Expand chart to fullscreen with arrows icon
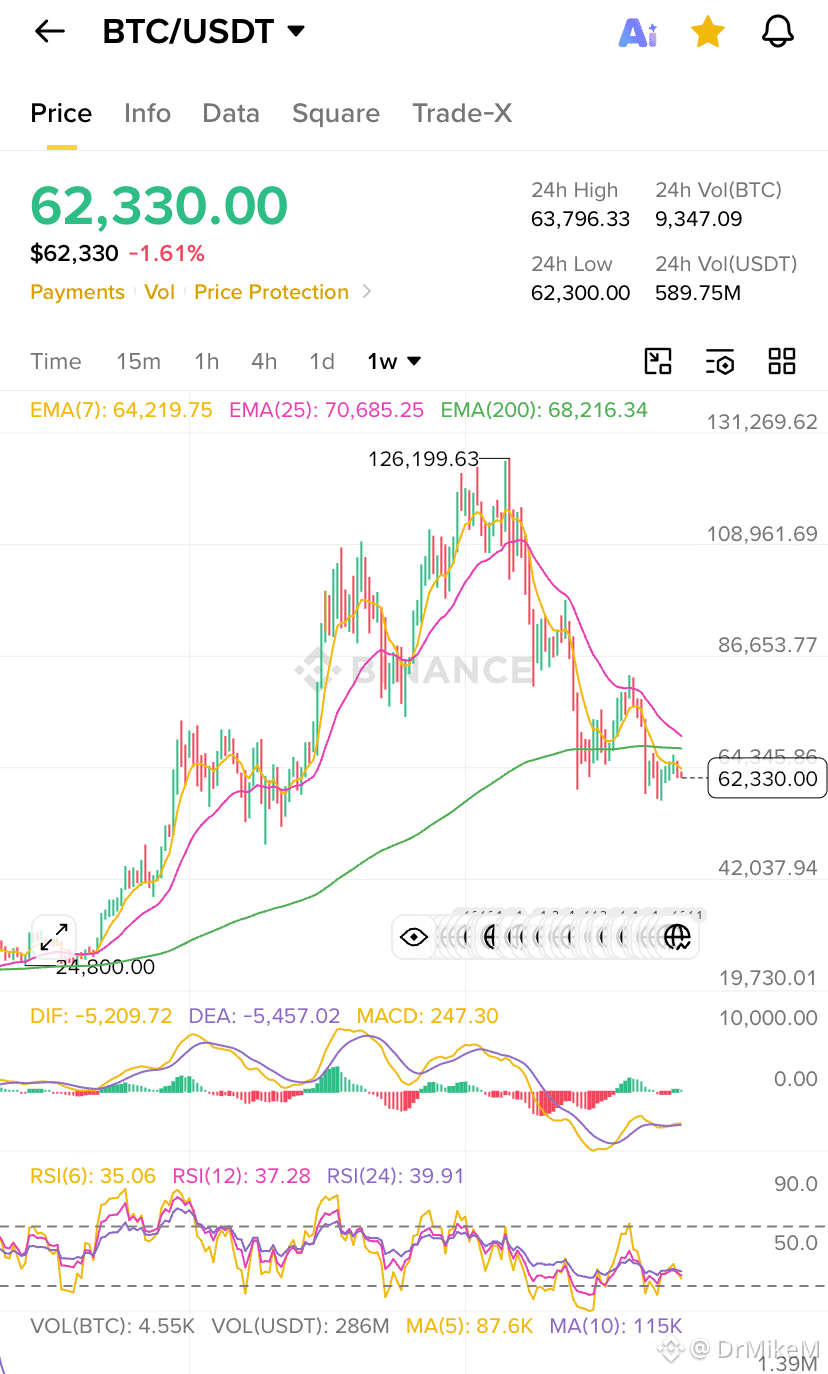Screen dimensions: 828x1374 54,937
